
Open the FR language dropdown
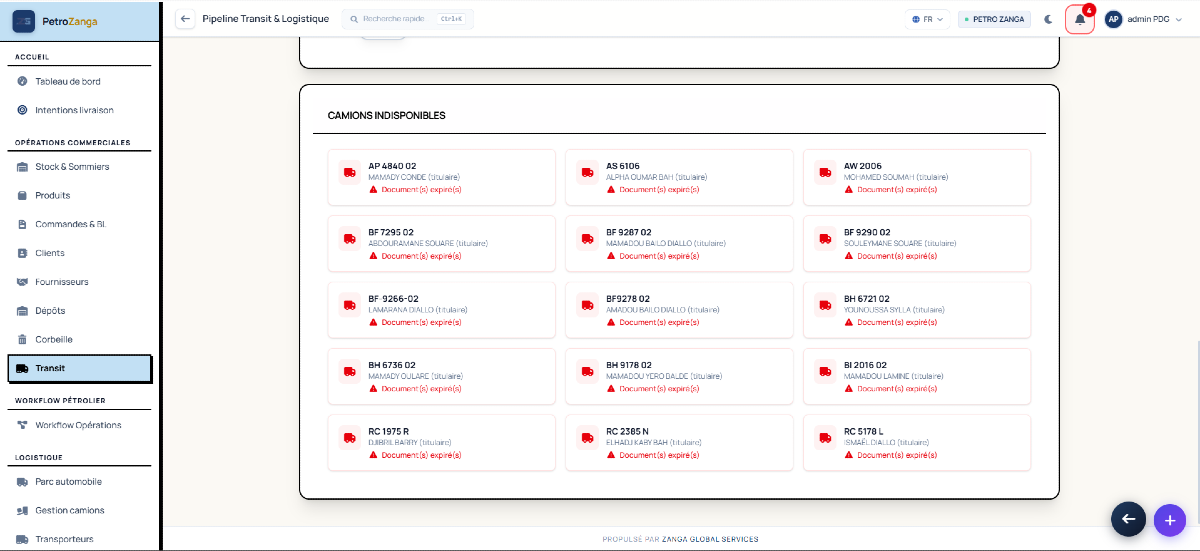coord(927,19)
